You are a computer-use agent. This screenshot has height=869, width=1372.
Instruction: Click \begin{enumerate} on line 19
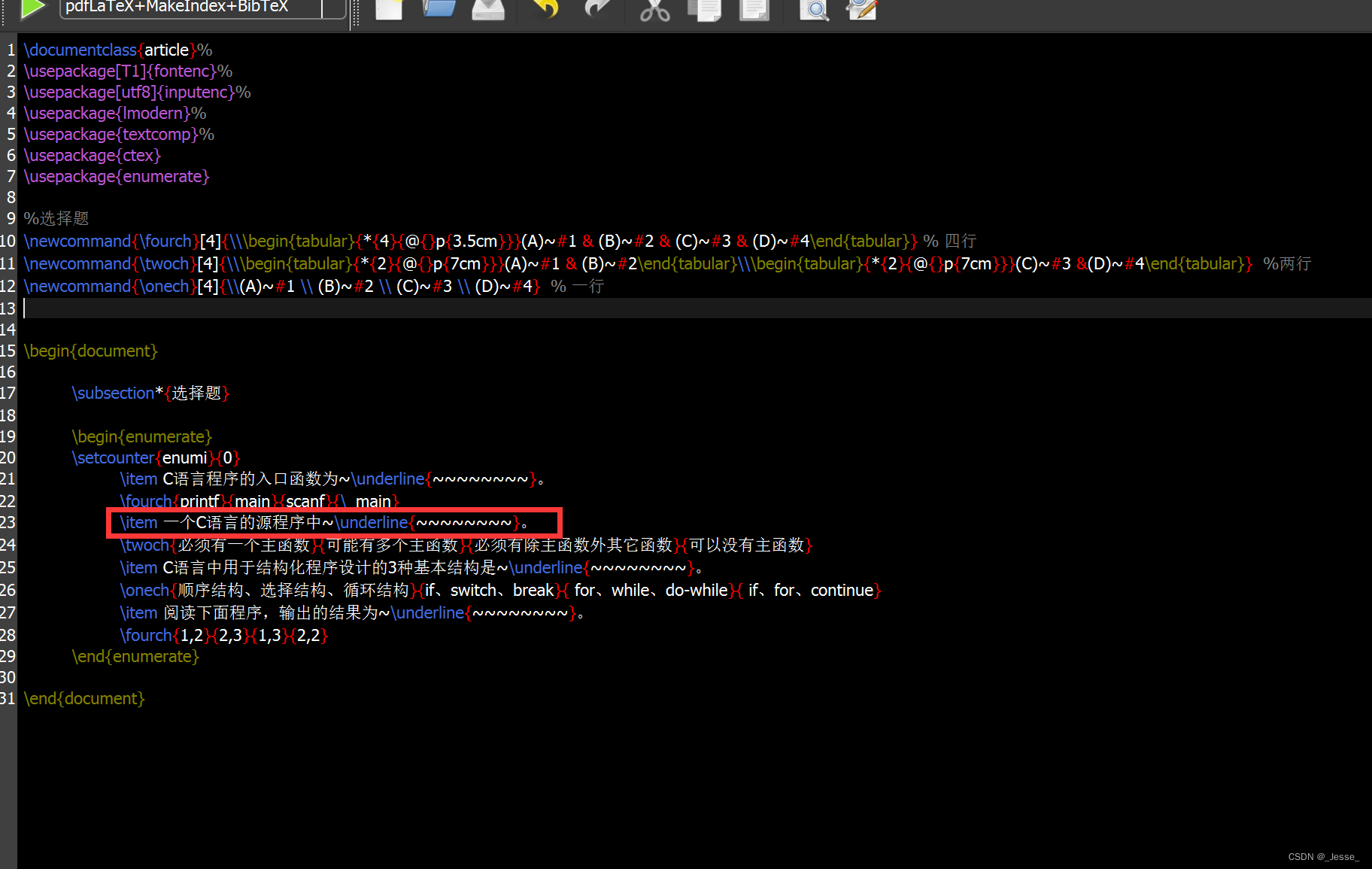tap(142, 436)
